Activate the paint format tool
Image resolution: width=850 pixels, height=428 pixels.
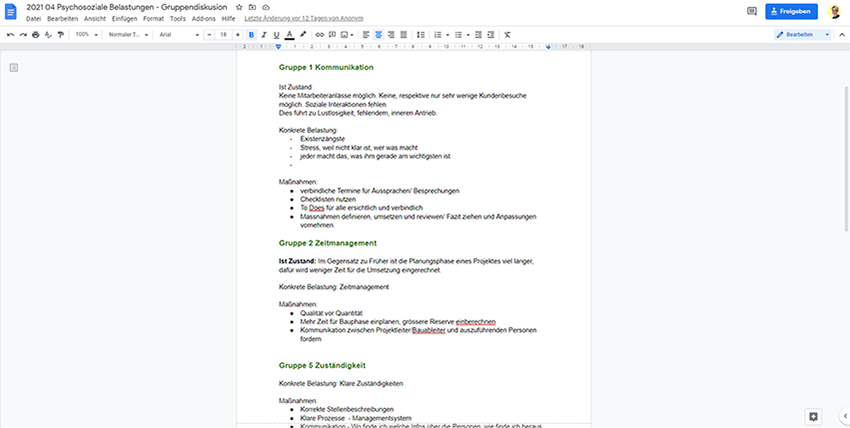click(x=61, y=35)
